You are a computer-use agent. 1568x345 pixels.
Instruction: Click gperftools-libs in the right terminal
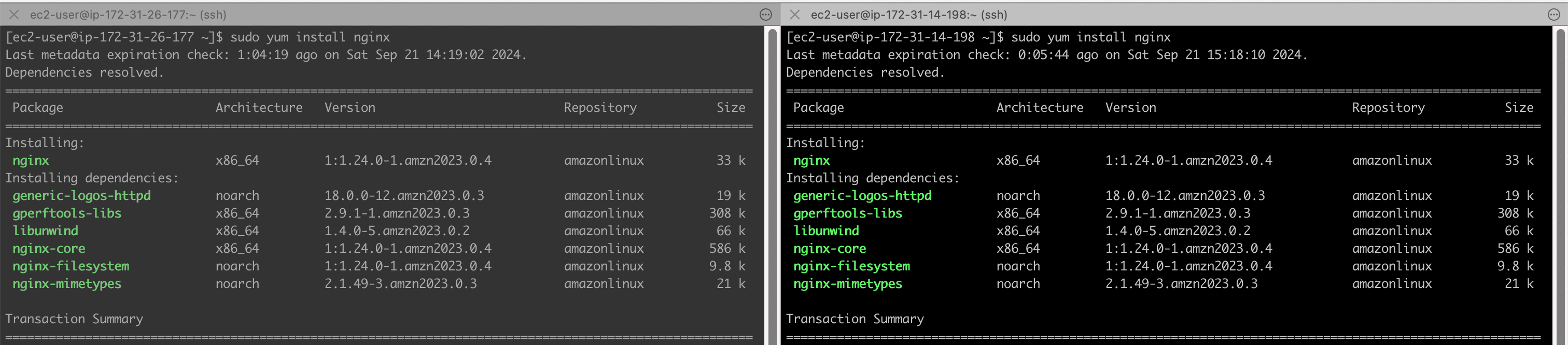coord(847,213)
